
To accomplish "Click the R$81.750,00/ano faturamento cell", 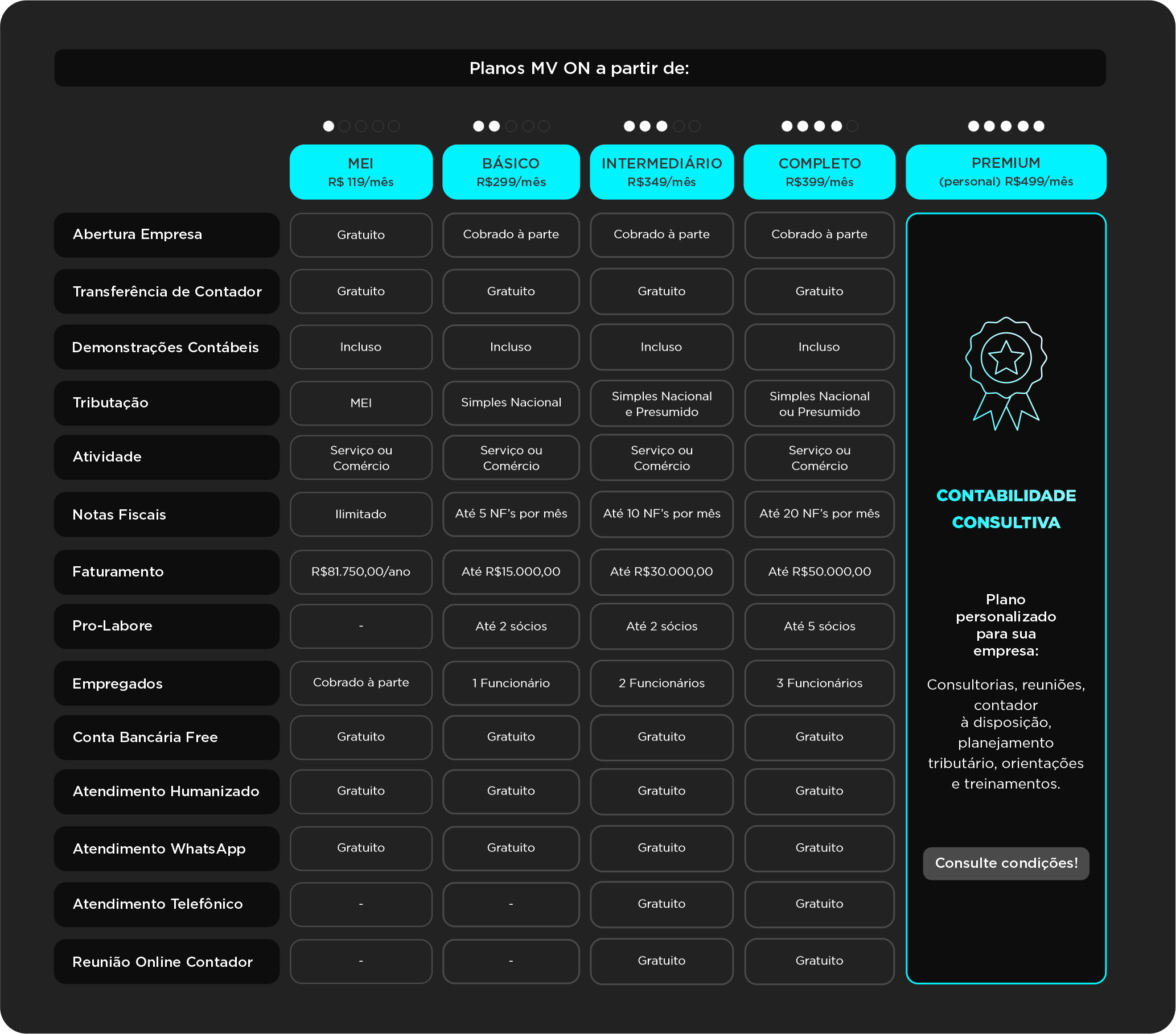I will [361, 572].
